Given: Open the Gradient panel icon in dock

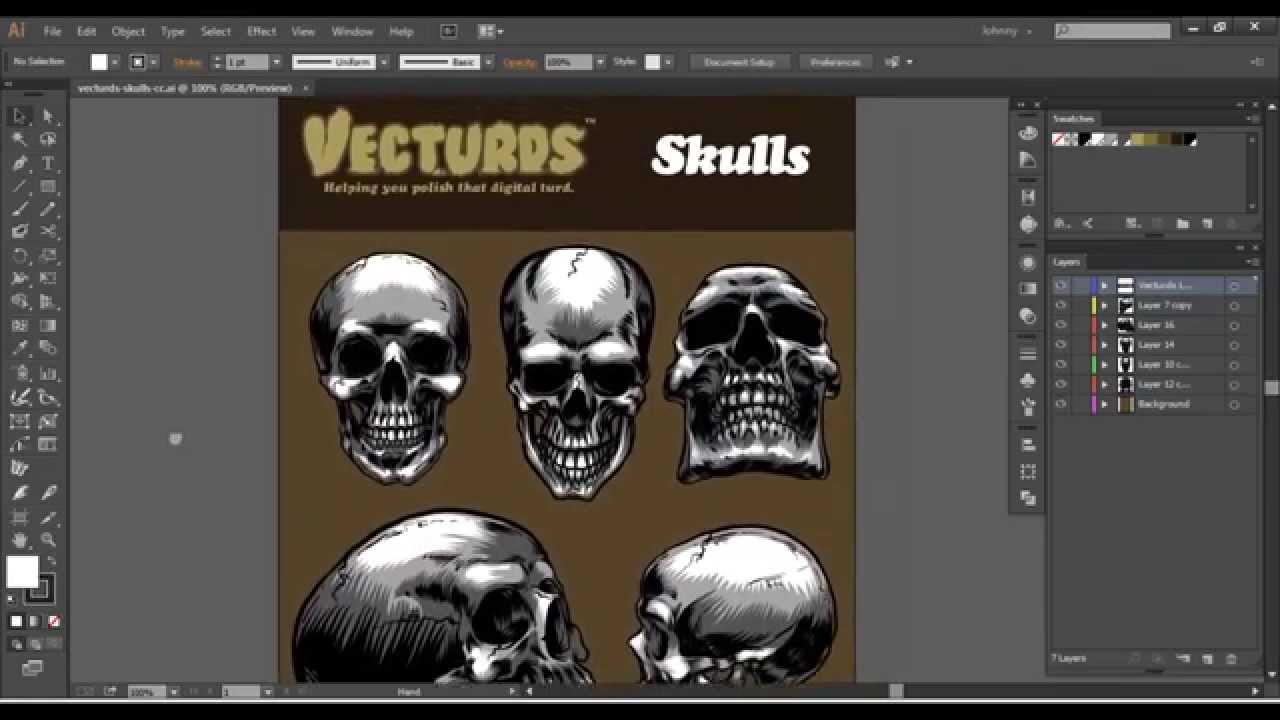Looking at the screenshot, I should (x=1028, y=289).
